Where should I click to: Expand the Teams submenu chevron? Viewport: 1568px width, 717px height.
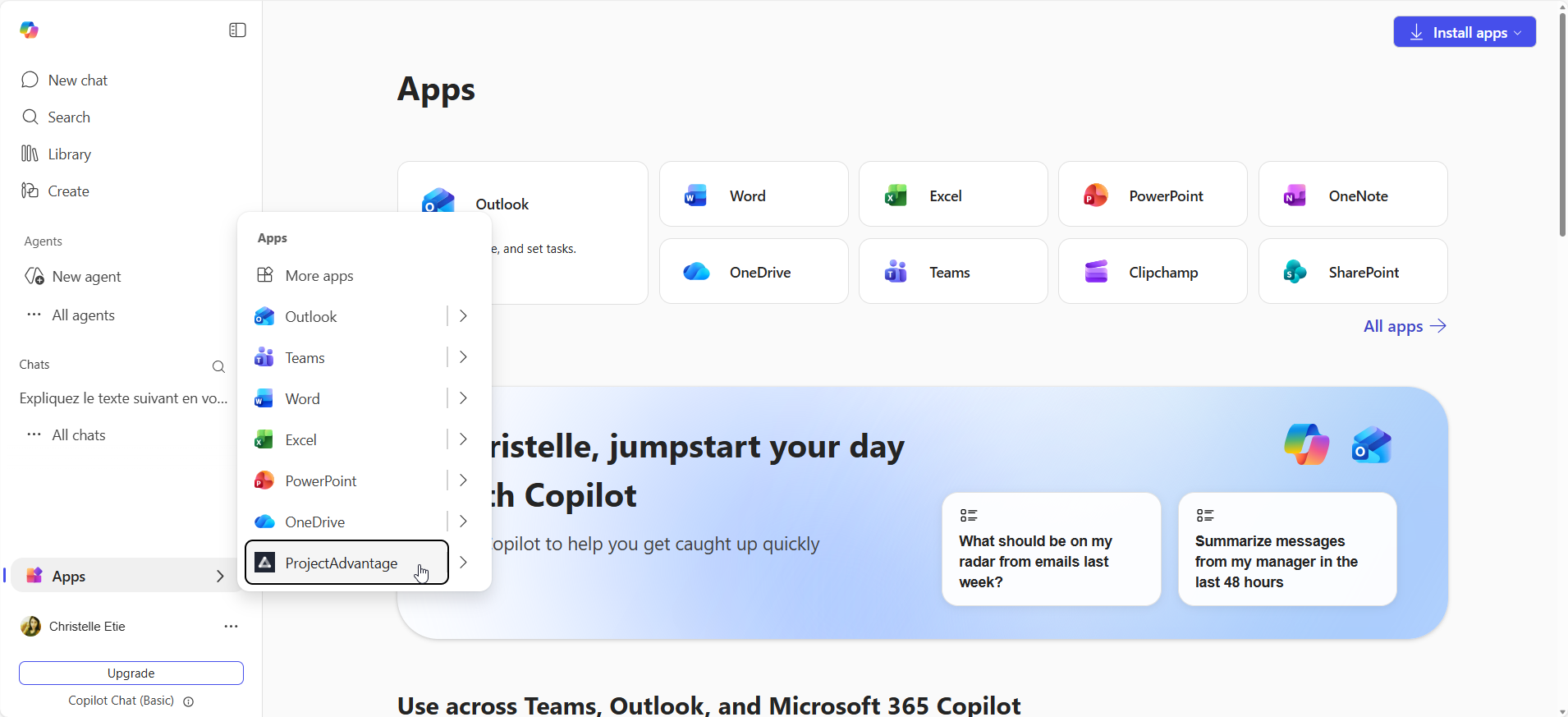pyautogui.click(x=464, y=357)
